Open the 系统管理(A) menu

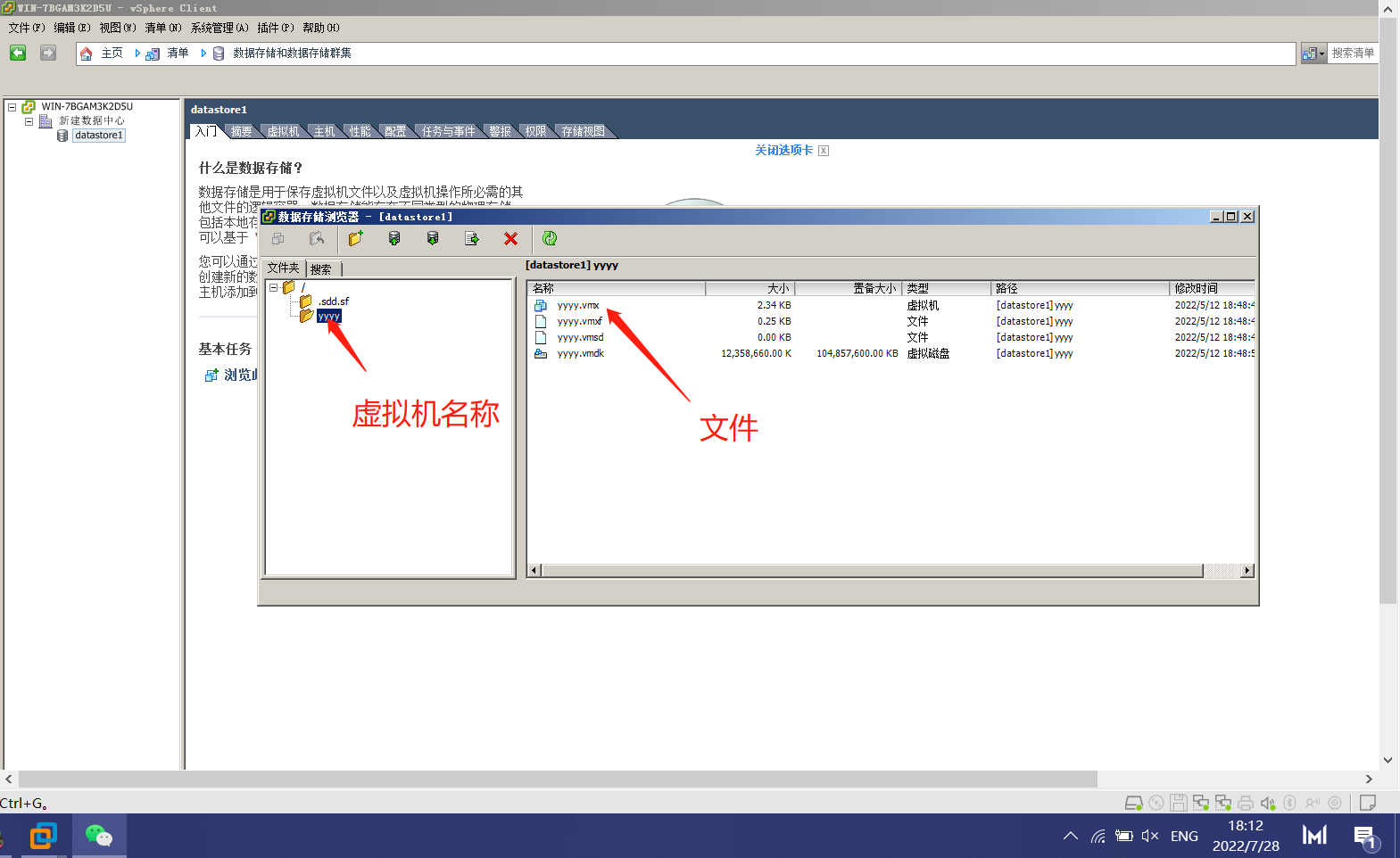coord(220,28)
